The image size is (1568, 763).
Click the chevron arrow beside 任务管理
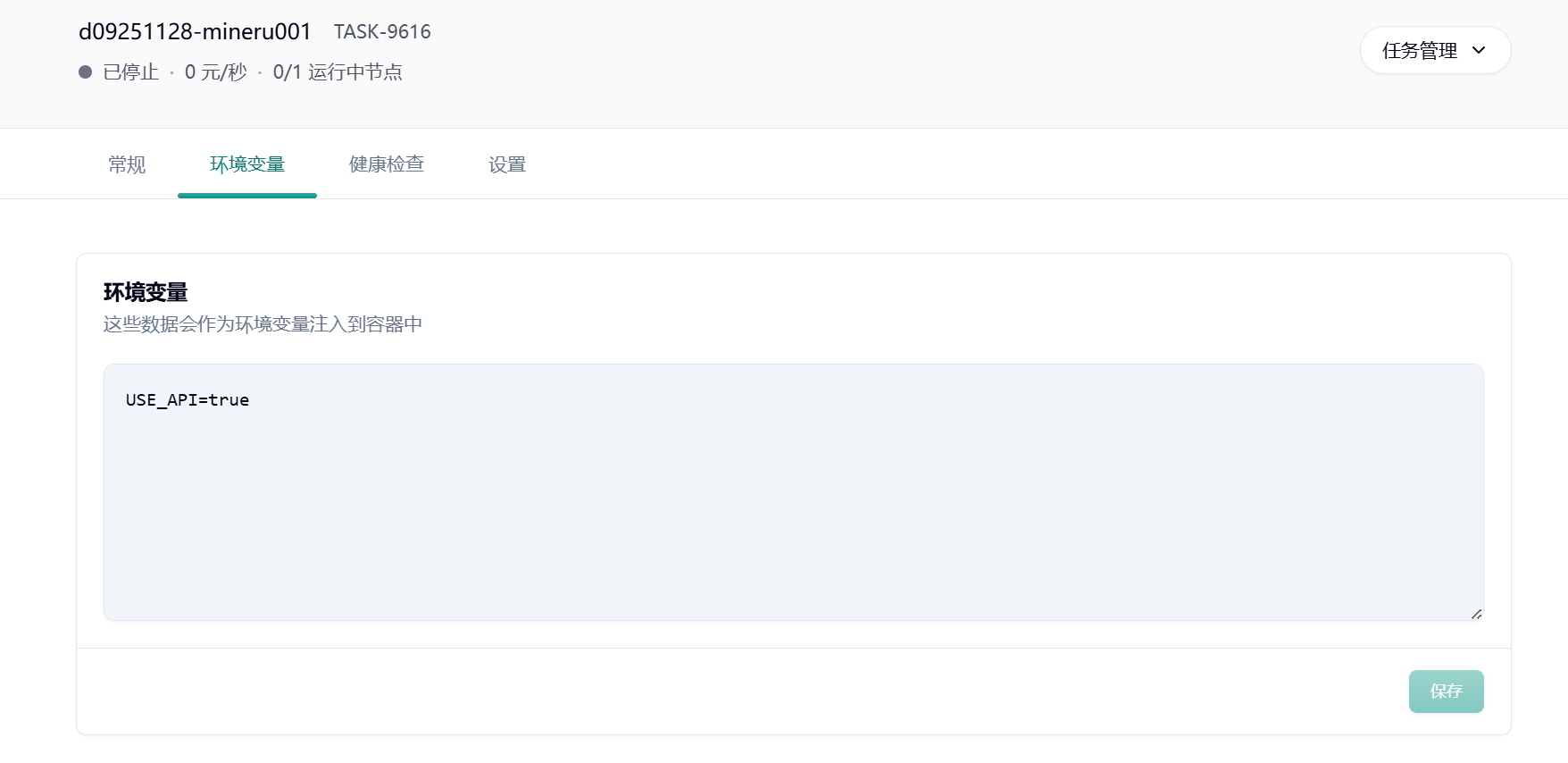(1479, 51)
